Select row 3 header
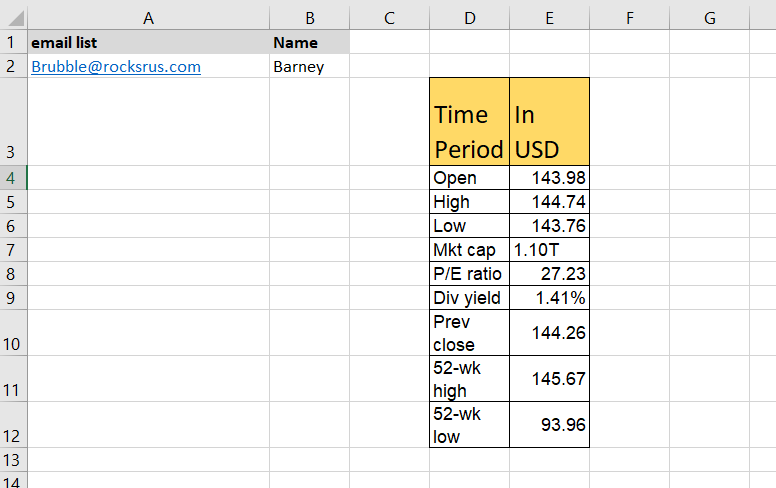 [x=13, y=122]
